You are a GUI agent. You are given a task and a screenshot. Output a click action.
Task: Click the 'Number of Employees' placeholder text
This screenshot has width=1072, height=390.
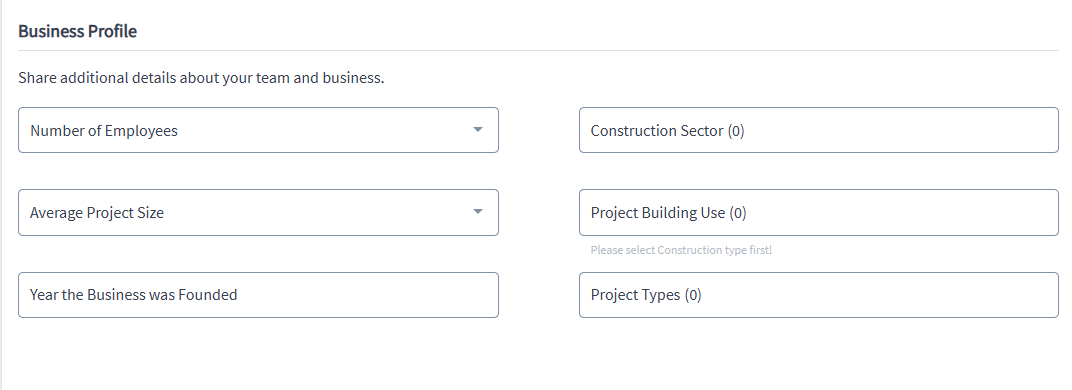(104, 131)
